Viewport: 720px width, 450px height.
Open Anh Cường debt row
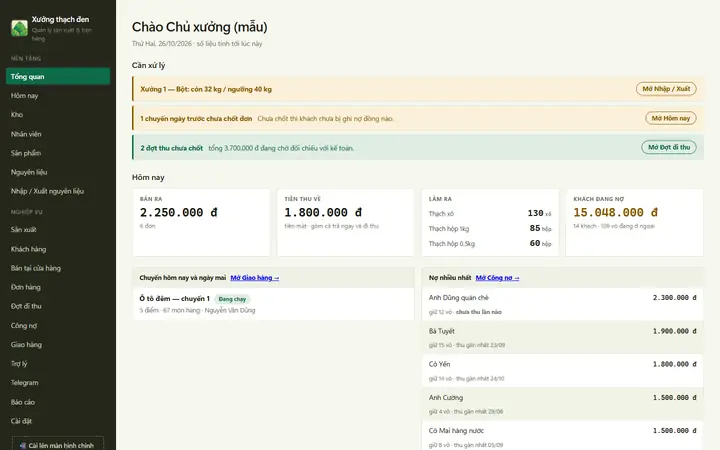pyautogui.click(x=562, y=404)
